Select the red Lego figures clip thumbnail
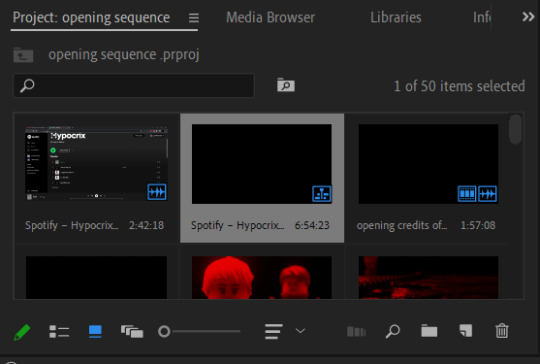The height and width of the screenshot is (364, 540). point(262,277)
